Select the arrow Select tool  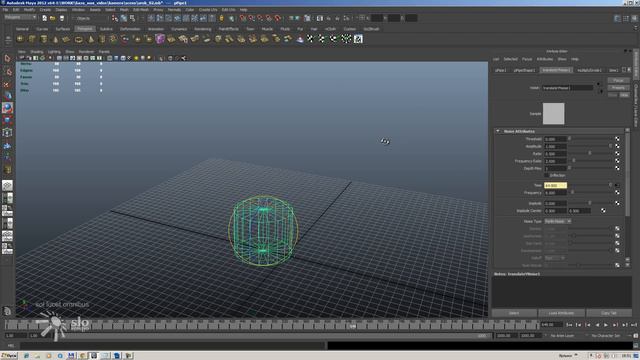pos(7,59)
